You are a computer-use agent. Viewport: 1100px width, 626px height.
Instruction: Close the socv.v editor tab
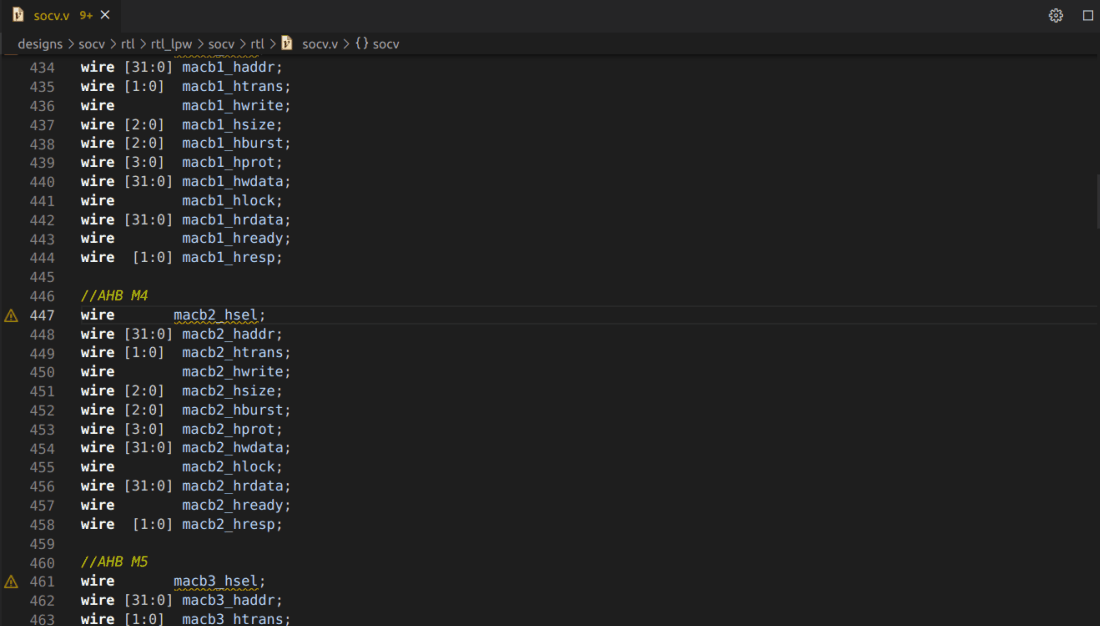click(105, 15)
